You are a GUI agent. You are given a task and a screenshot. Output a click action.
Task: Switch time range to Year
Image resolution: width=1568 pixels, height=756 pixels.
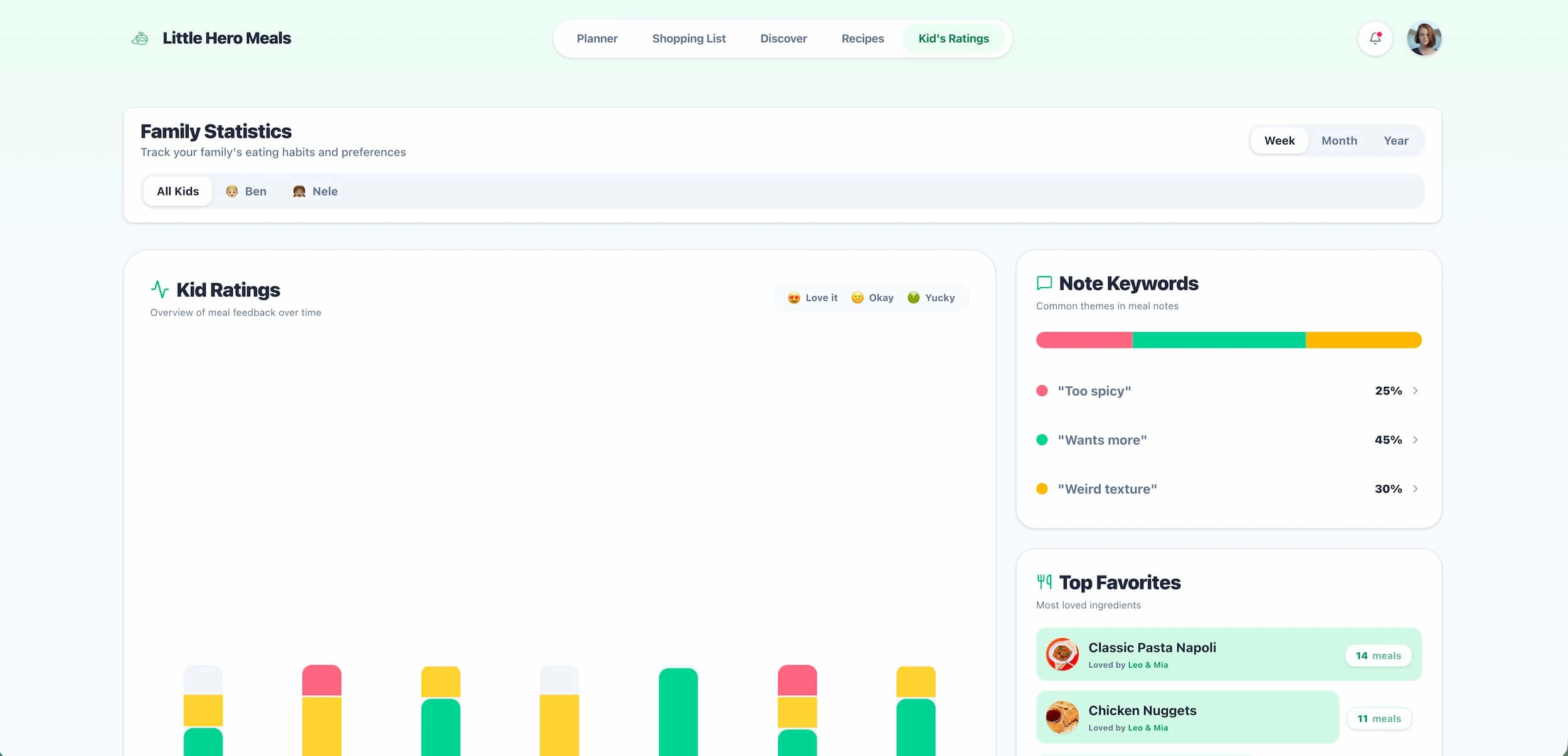point(1396,140)
